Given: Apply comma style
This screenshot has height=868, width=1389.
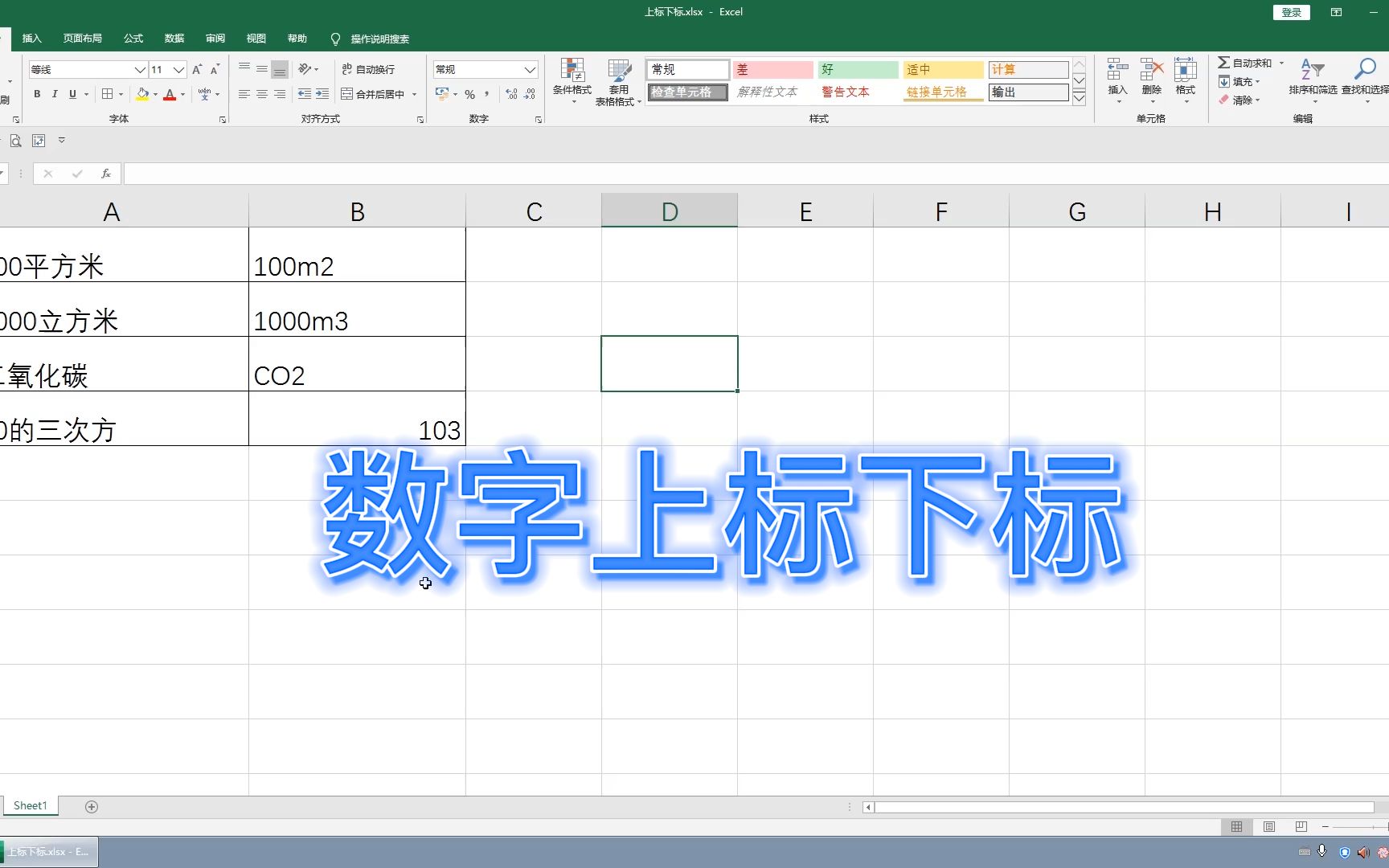Looking at the screenshot, I should 487,94.
